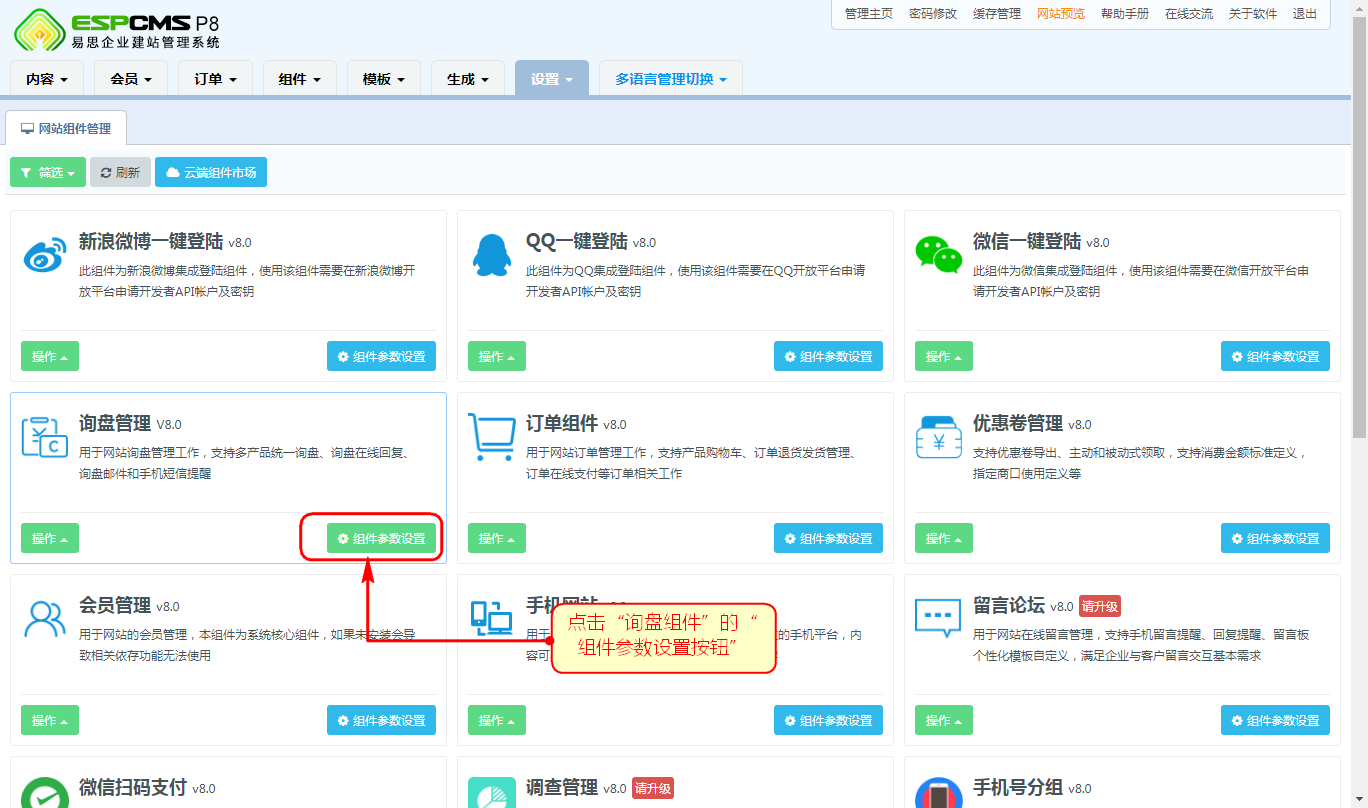Expand 操作 menu for 微信一键登陆
The width and height of the screenshot is (1368, 808).
(x=944, y=356)
